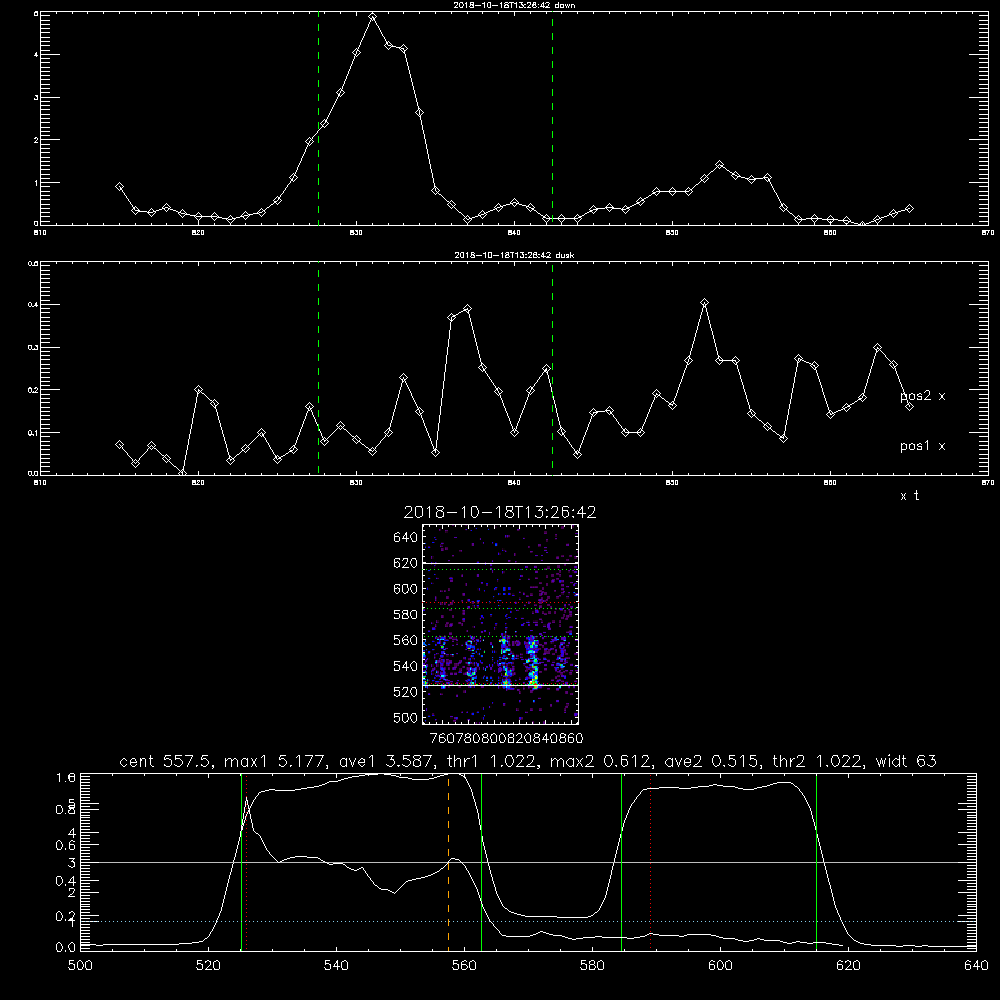Click the green vertical line near 615 in the bottom plot
Image resolution: width=1000 pixels, height=1000 pixels.
816,862
